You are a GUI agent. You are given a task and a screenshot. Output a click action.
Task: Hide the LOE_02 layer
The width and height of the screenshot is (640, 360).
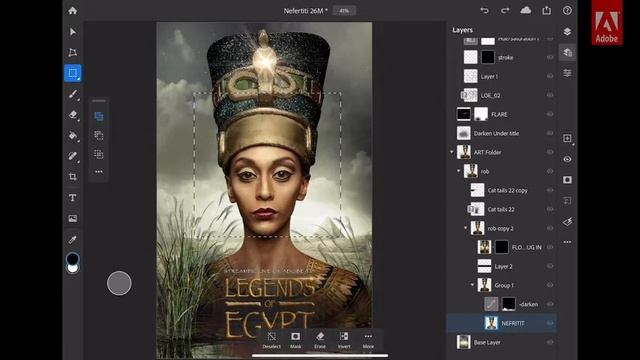pyautogui.click(x=550, y=95)
